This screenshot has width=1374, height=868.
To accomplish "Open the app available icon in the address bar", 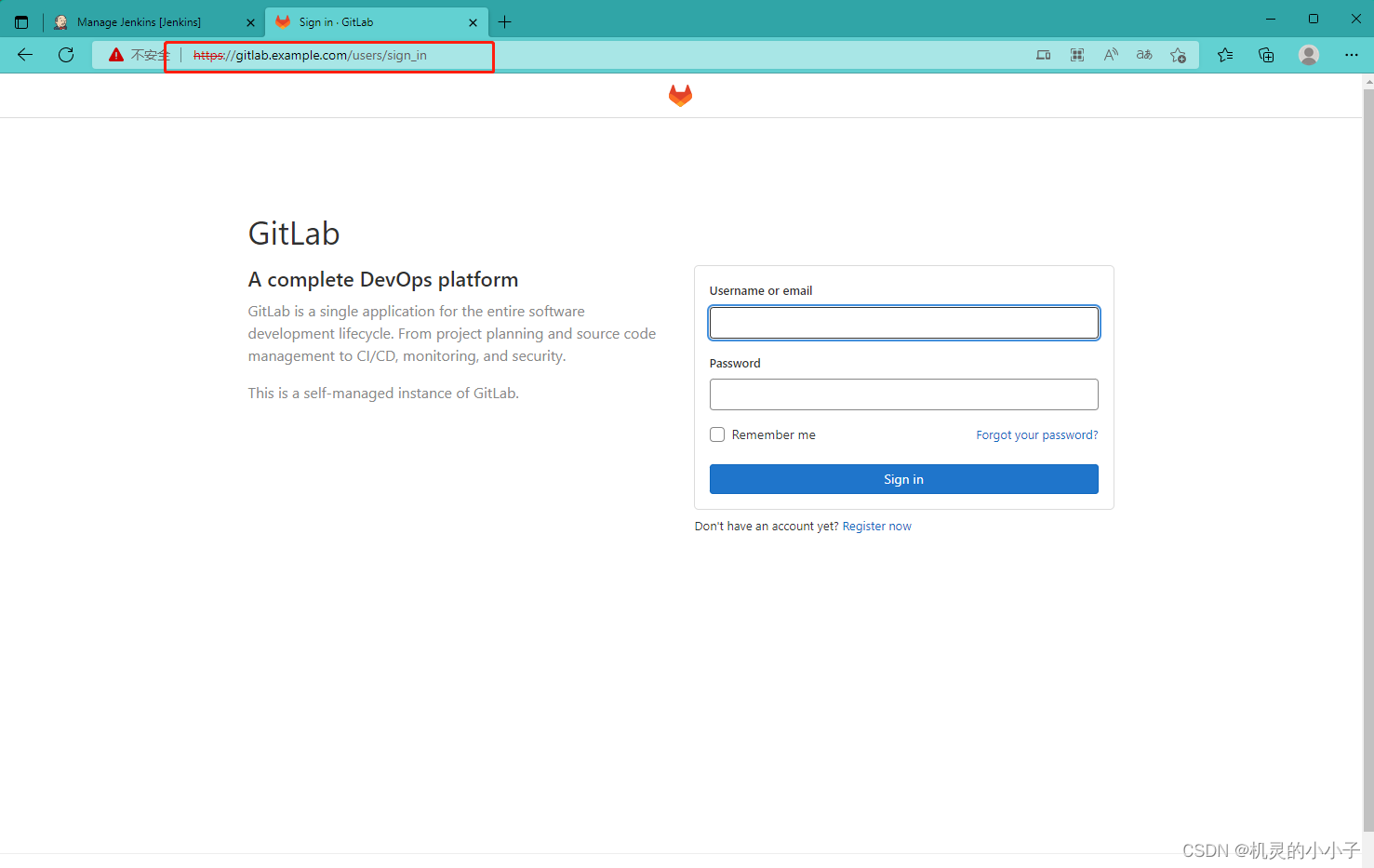I will (1044, 55).
